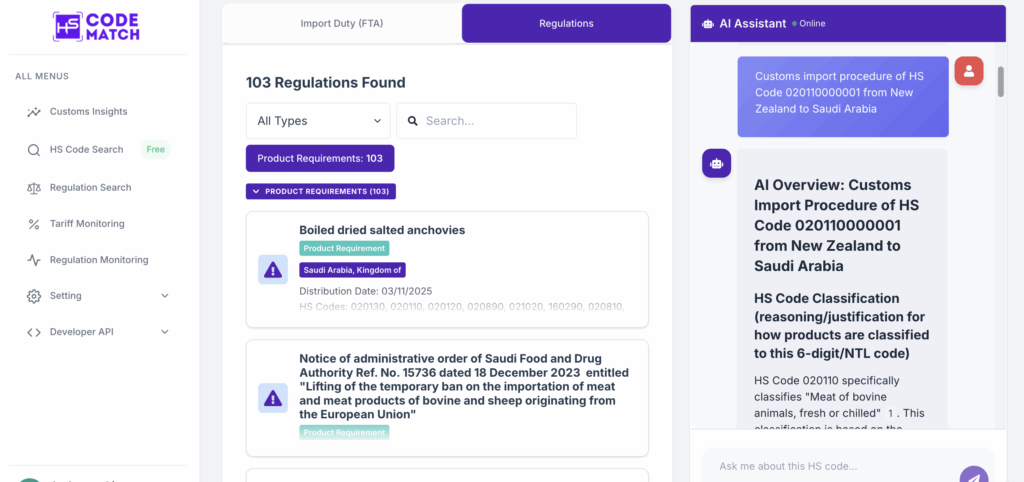
Task: Click the AI Assistant robot icon in header
Action: pos(708,24)
